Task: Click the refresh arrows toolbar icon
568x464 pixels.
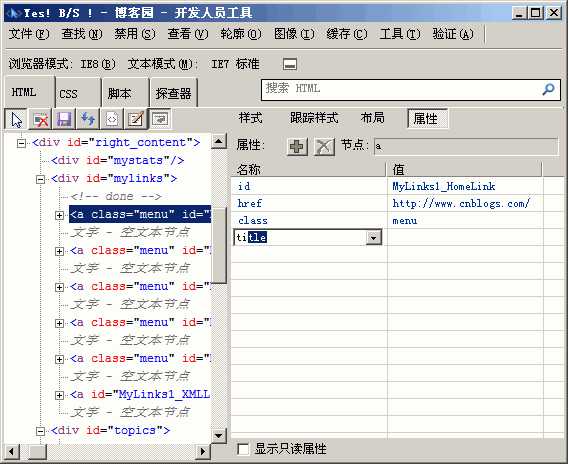Action: [88, 119]
